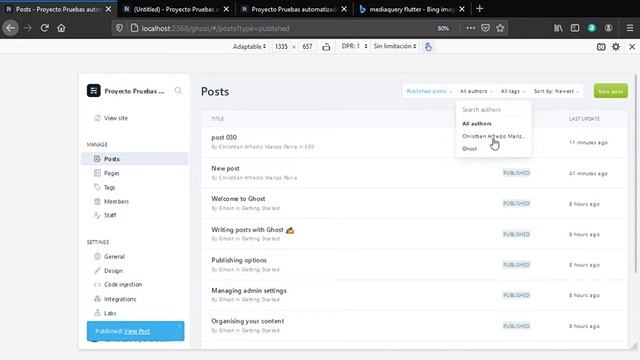Open the Firefox hamburger menu
Screen dimensions: 640x360
630,28
